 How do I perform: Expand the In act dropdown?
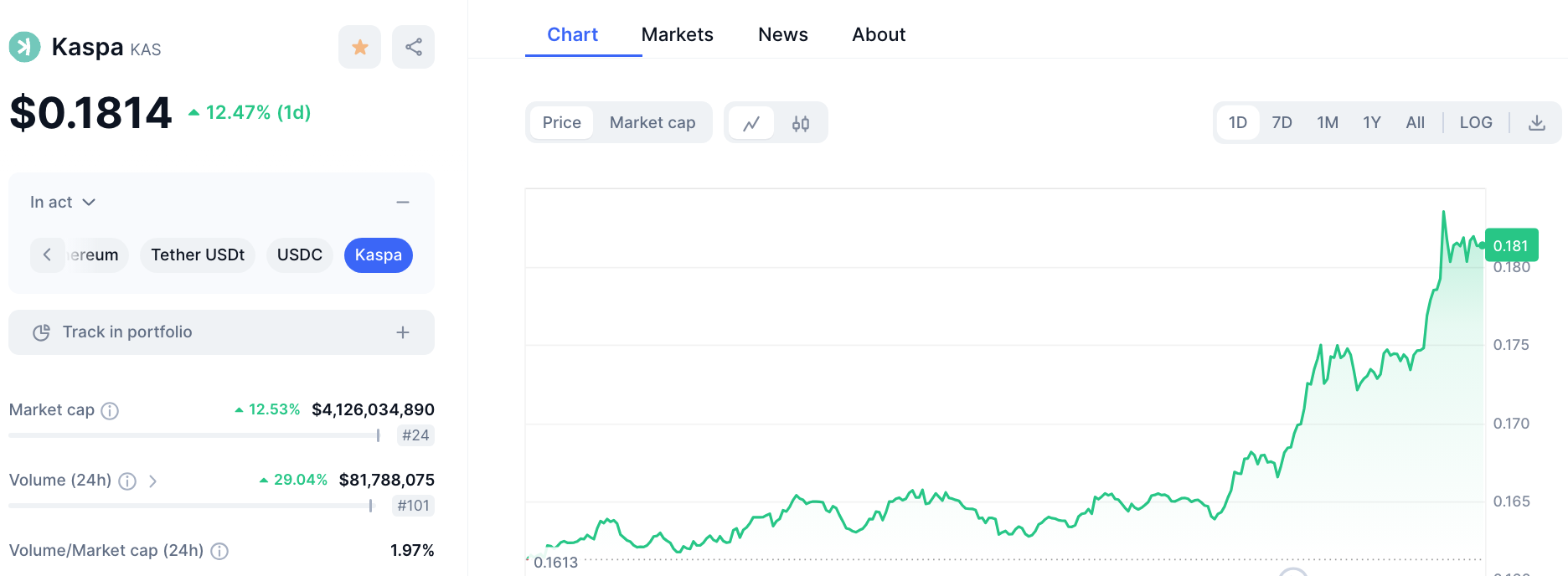click(63, 203)
